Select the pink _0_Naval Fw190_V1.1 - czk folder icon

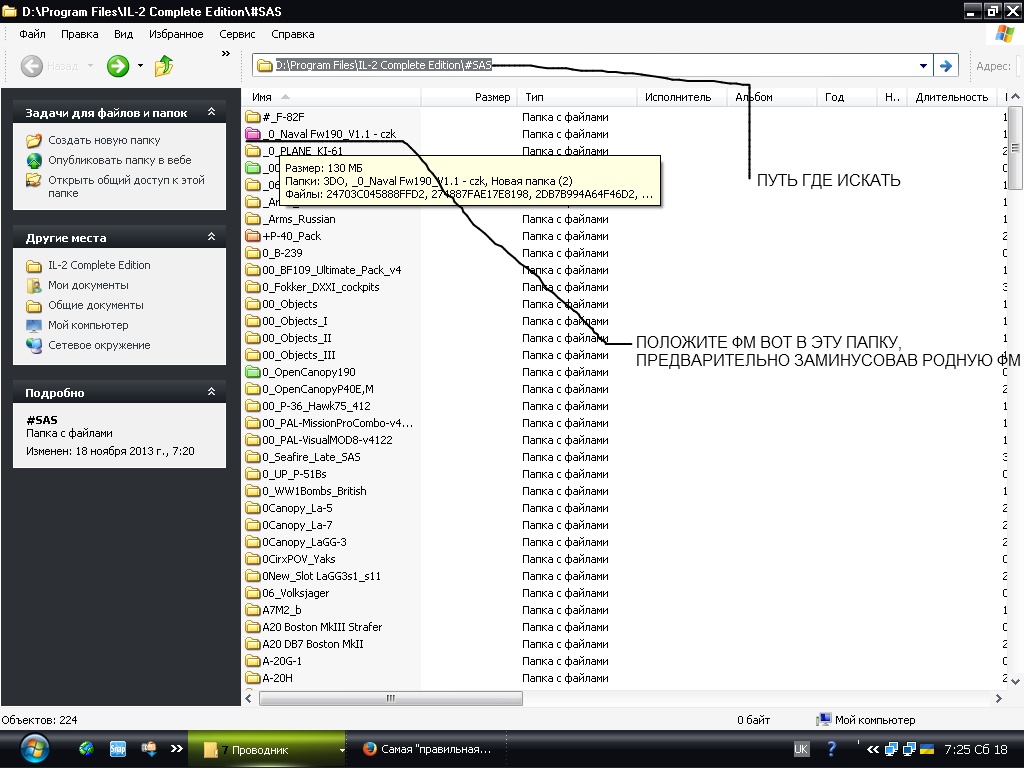(253, 134)
